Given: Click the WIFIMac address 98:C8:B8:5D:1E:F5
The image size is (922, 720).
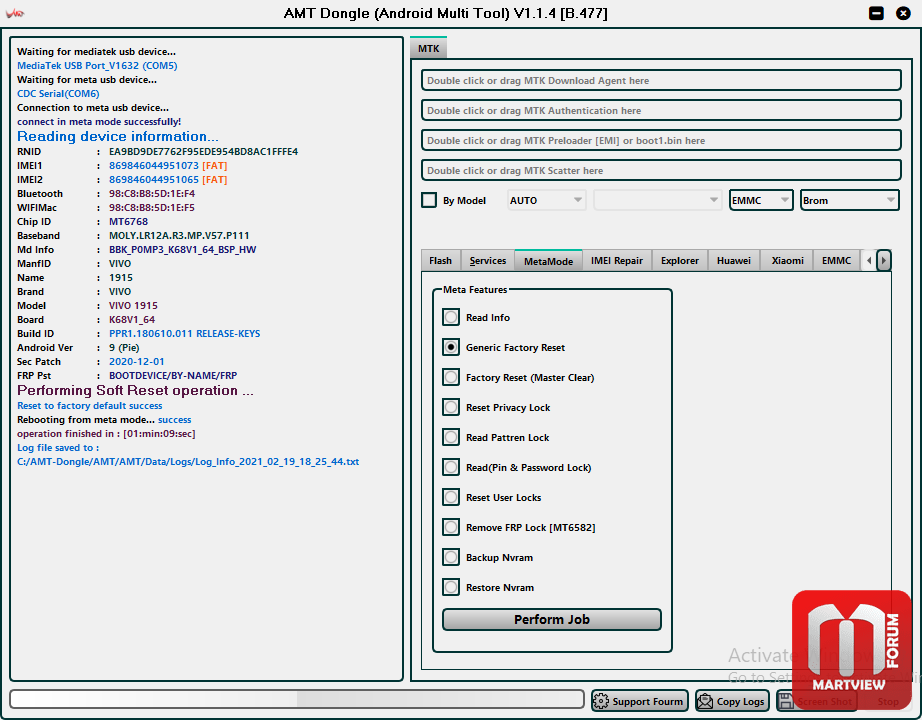Looking at the screenshot, I should (152, 208).
